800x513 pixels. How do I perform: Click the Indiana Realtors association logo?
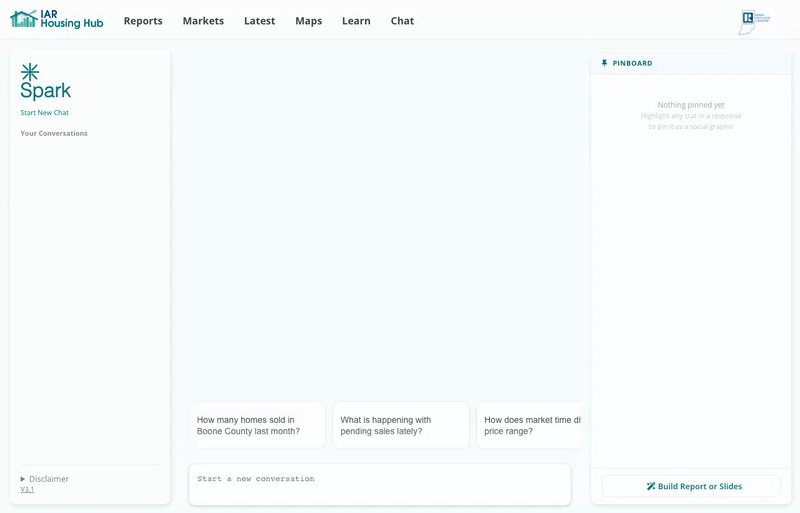pos(754,22)
